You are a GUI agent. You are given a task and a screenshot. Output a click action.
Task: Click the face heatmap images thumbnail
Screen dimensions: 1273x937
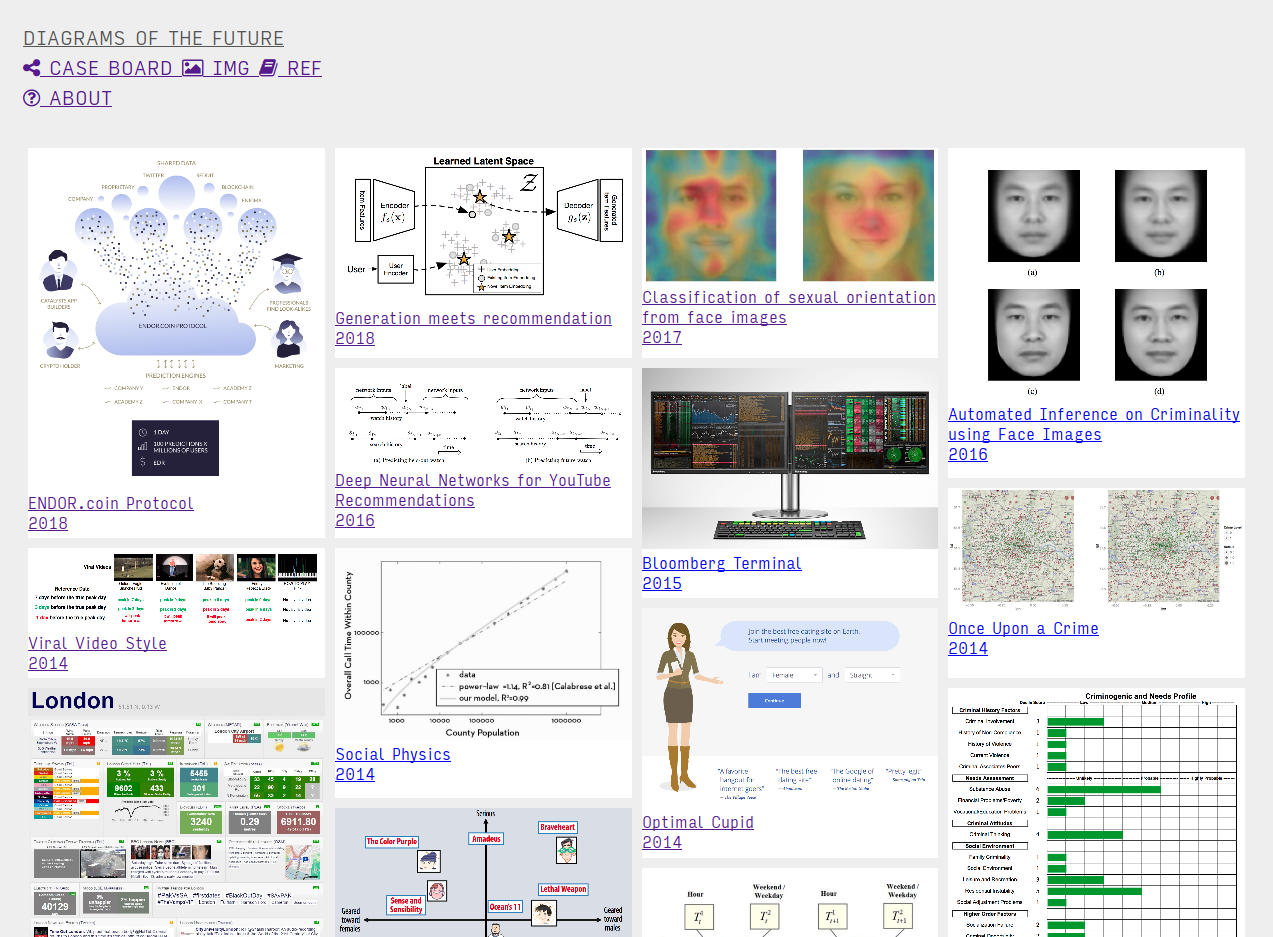pyautogui.click(x=790, y=215)
